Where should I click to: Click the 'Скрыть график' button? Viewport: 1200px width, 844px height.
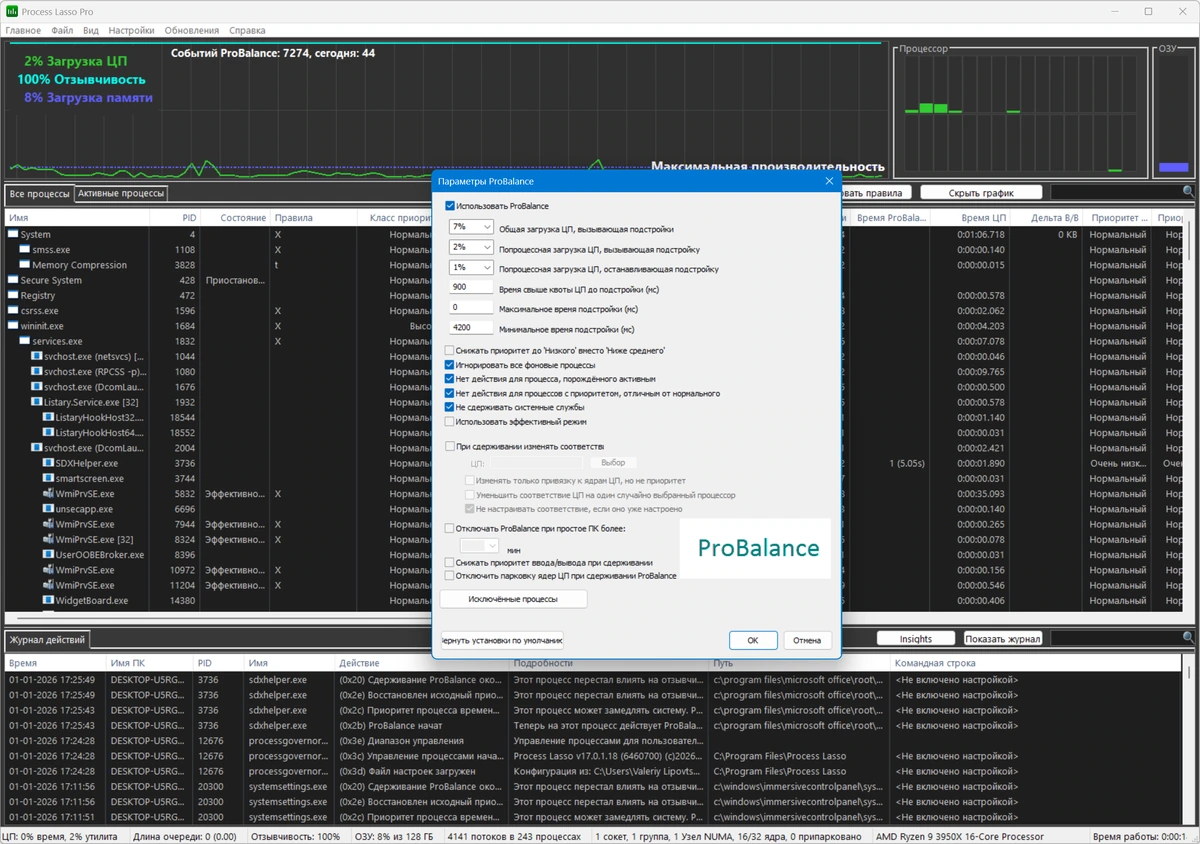click(981, 192)
